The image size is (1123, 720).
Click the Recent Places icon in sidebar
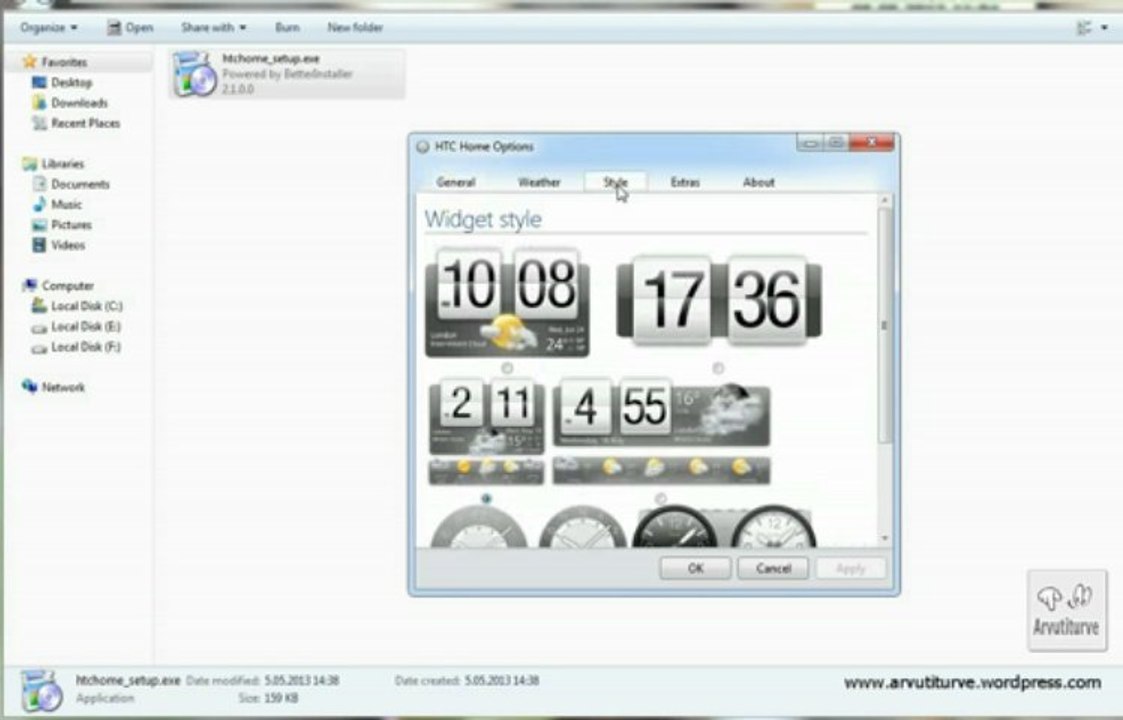[x=39, y=123]
